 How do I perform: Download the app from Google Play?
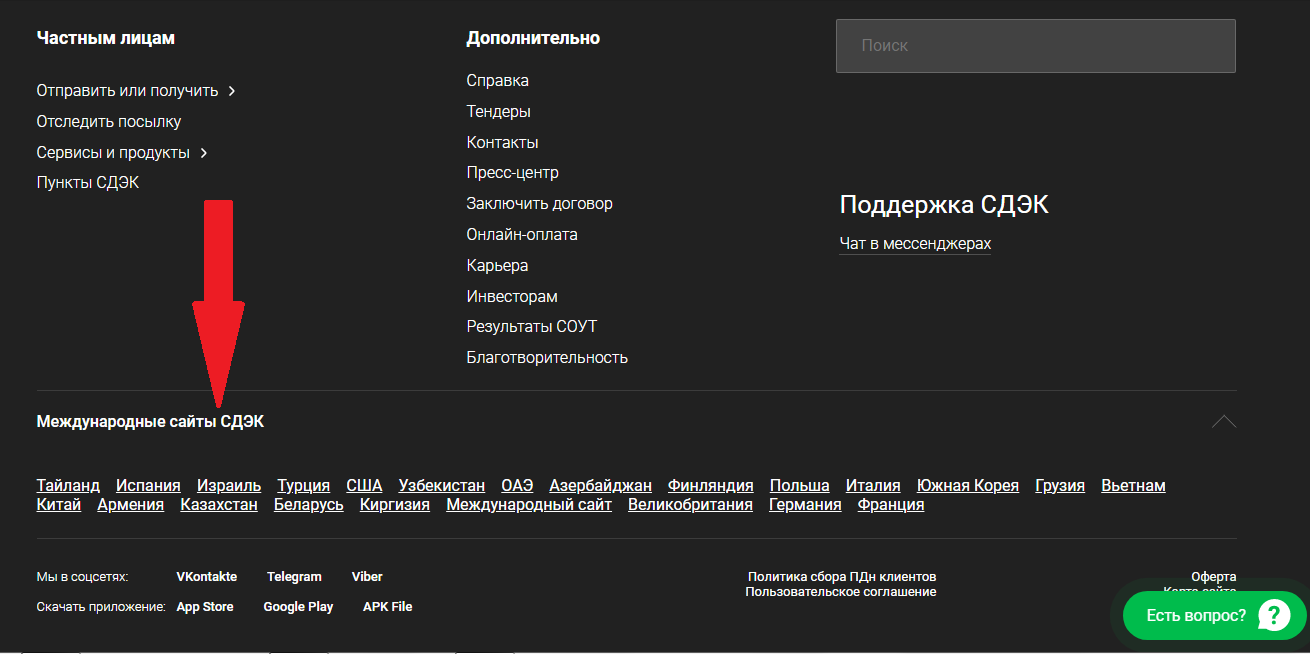tap(298, 607)
